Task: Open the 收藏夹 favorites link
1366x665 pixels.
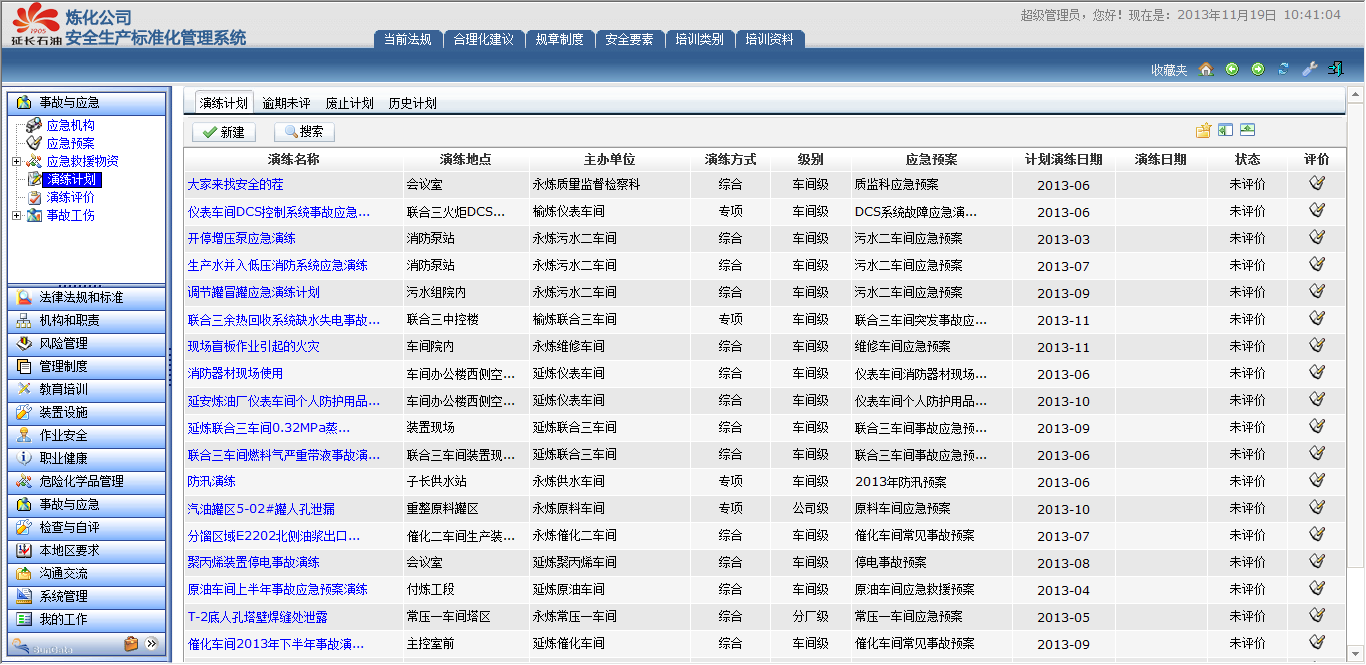Action: tap(1168, 70)
